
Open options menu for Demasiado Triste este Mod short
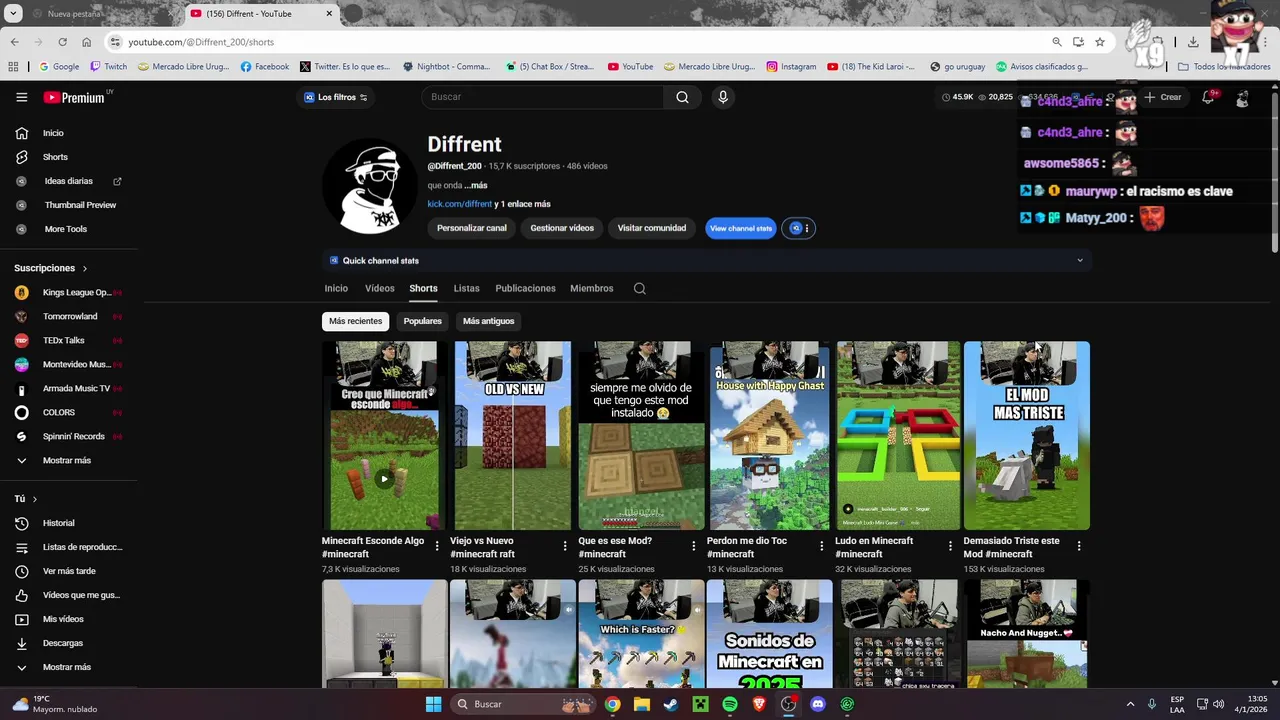pyautogui.click(x=1079, y=546)
